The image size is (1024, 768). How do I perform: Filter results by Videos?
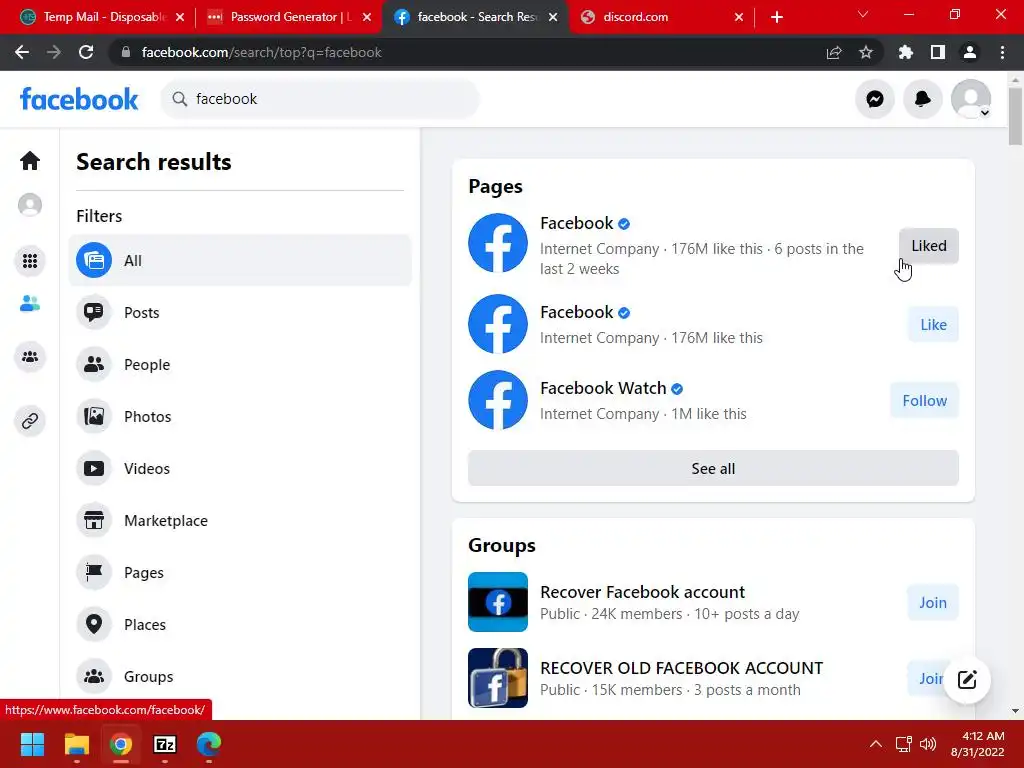[x=240, y=468]
